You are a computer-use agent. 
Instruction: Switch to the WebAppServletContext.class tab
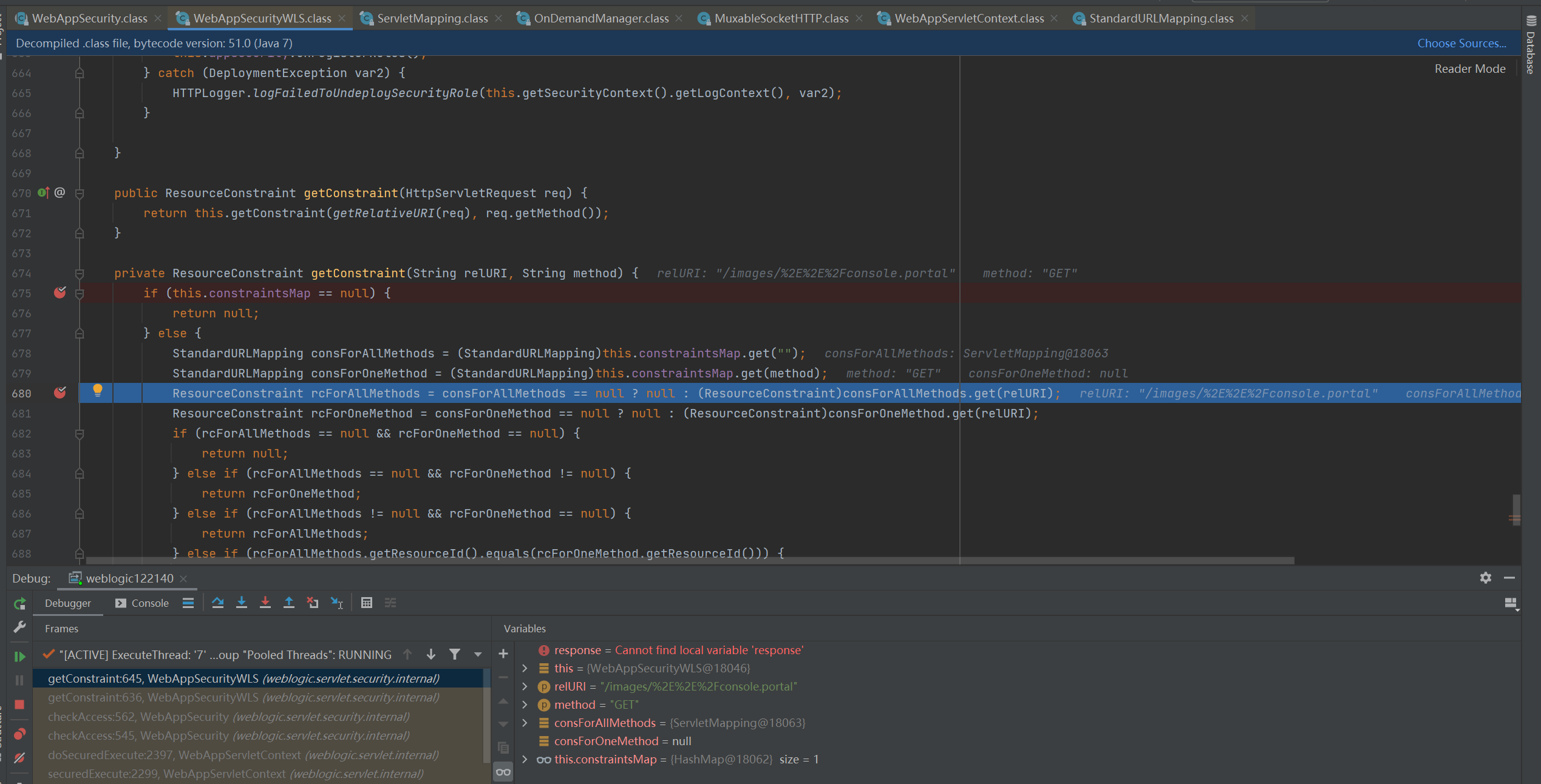point(969,18)
